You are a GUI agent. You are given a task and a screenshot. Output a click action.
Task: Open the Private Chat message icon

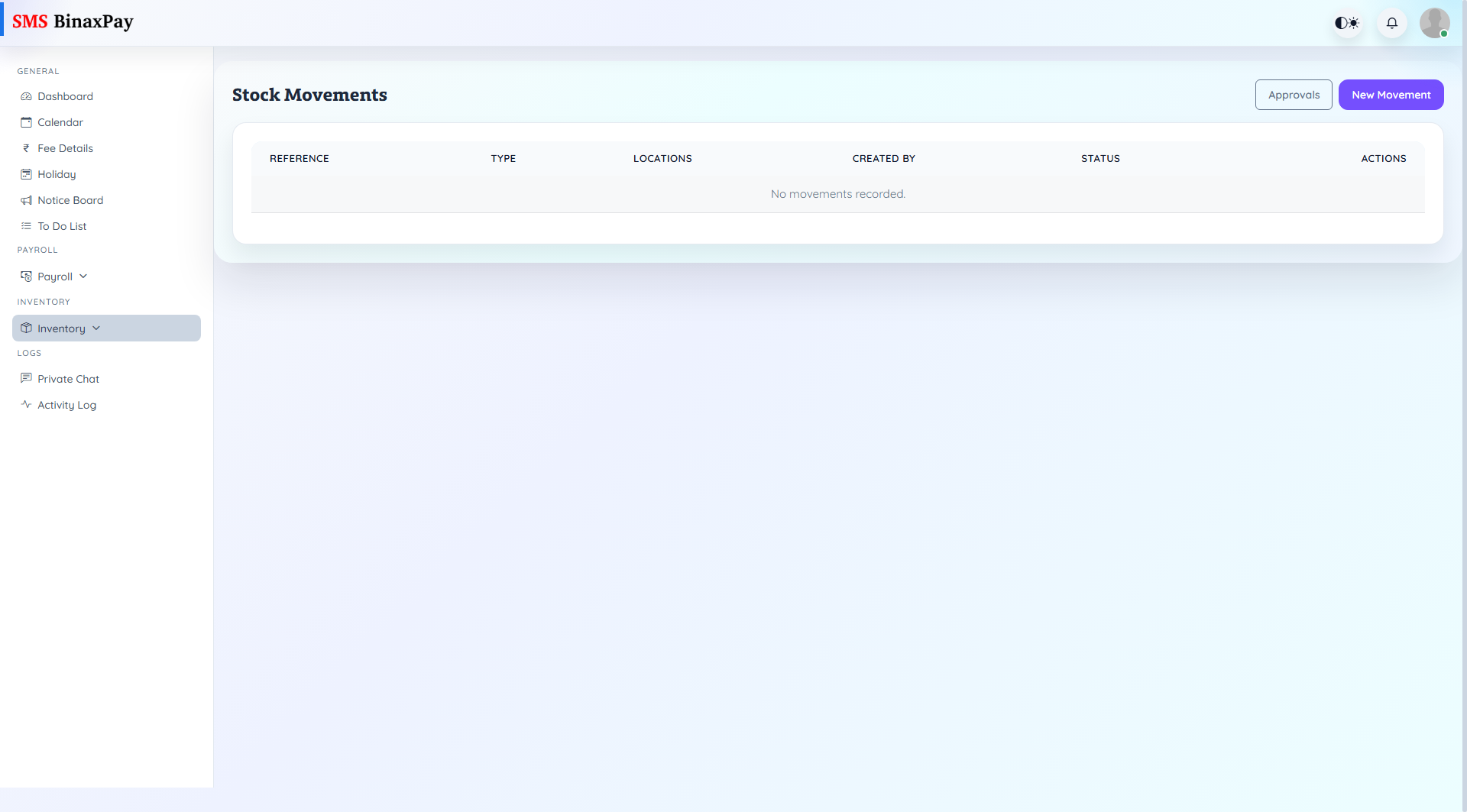click(x=26, y=378)
